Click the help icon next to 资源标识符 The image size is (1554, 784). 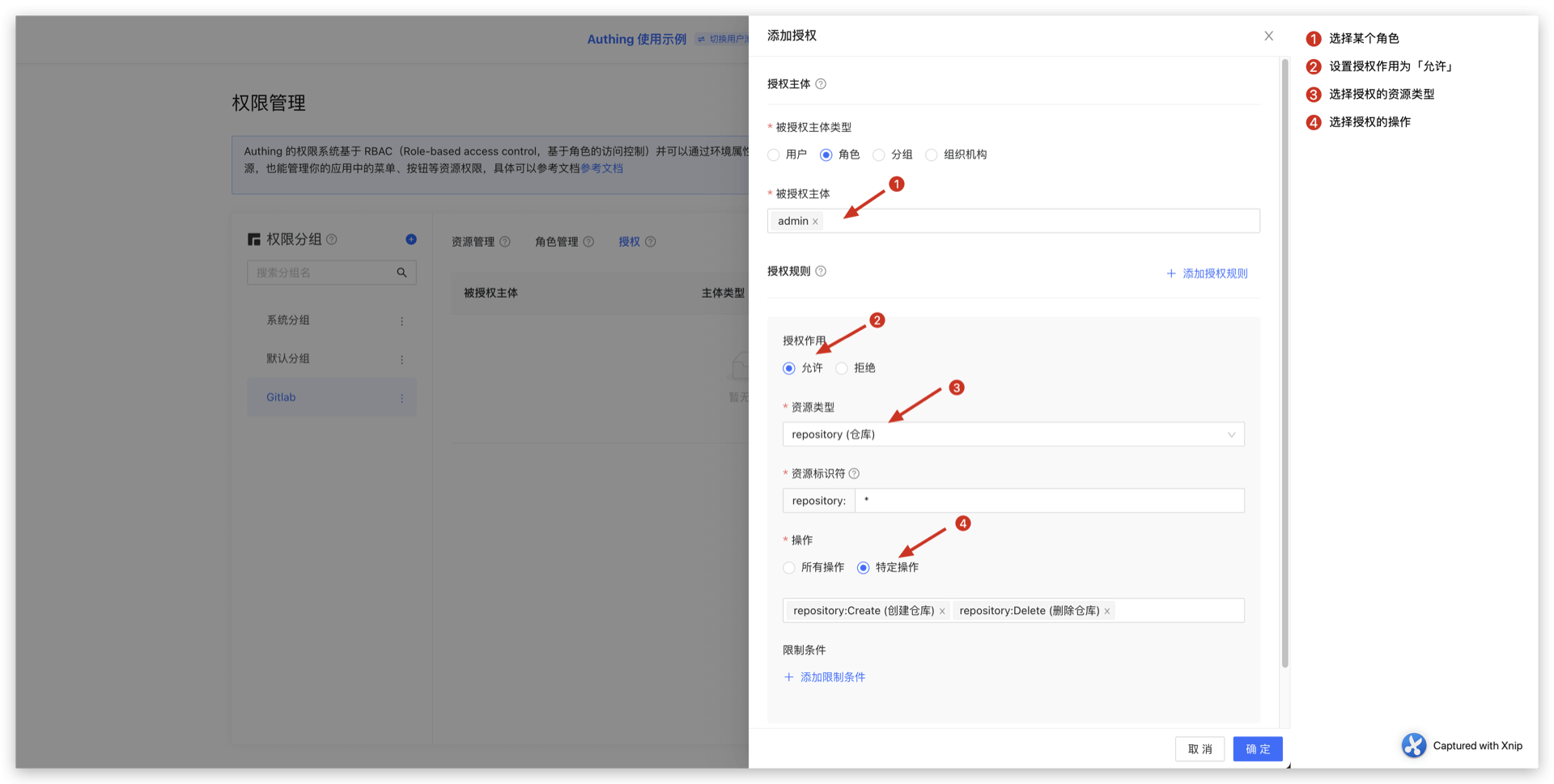click(x=854, y=474)
